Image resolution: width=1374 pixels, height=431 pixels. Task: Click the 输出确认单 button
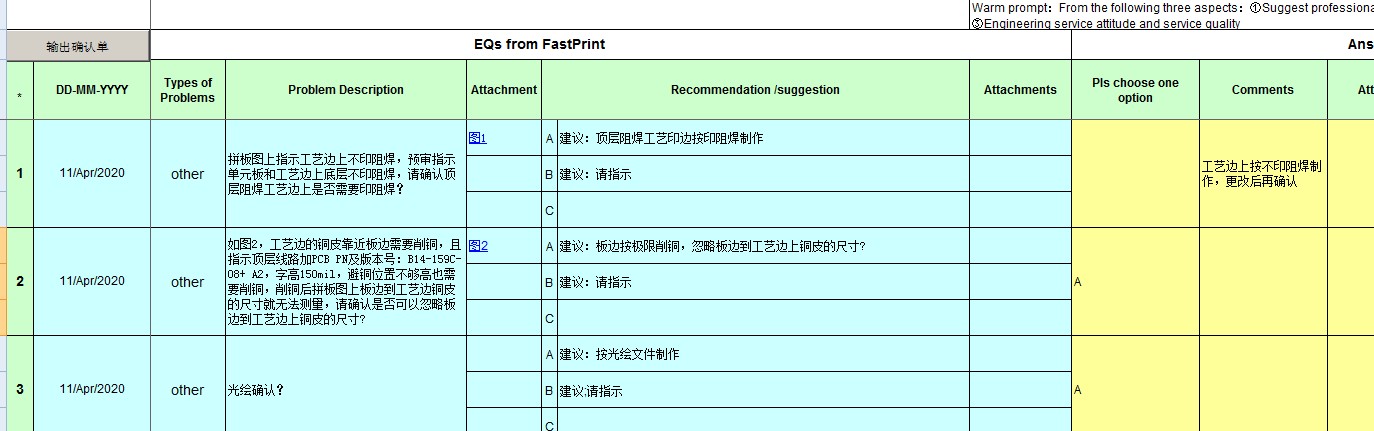tap(78, 46)
